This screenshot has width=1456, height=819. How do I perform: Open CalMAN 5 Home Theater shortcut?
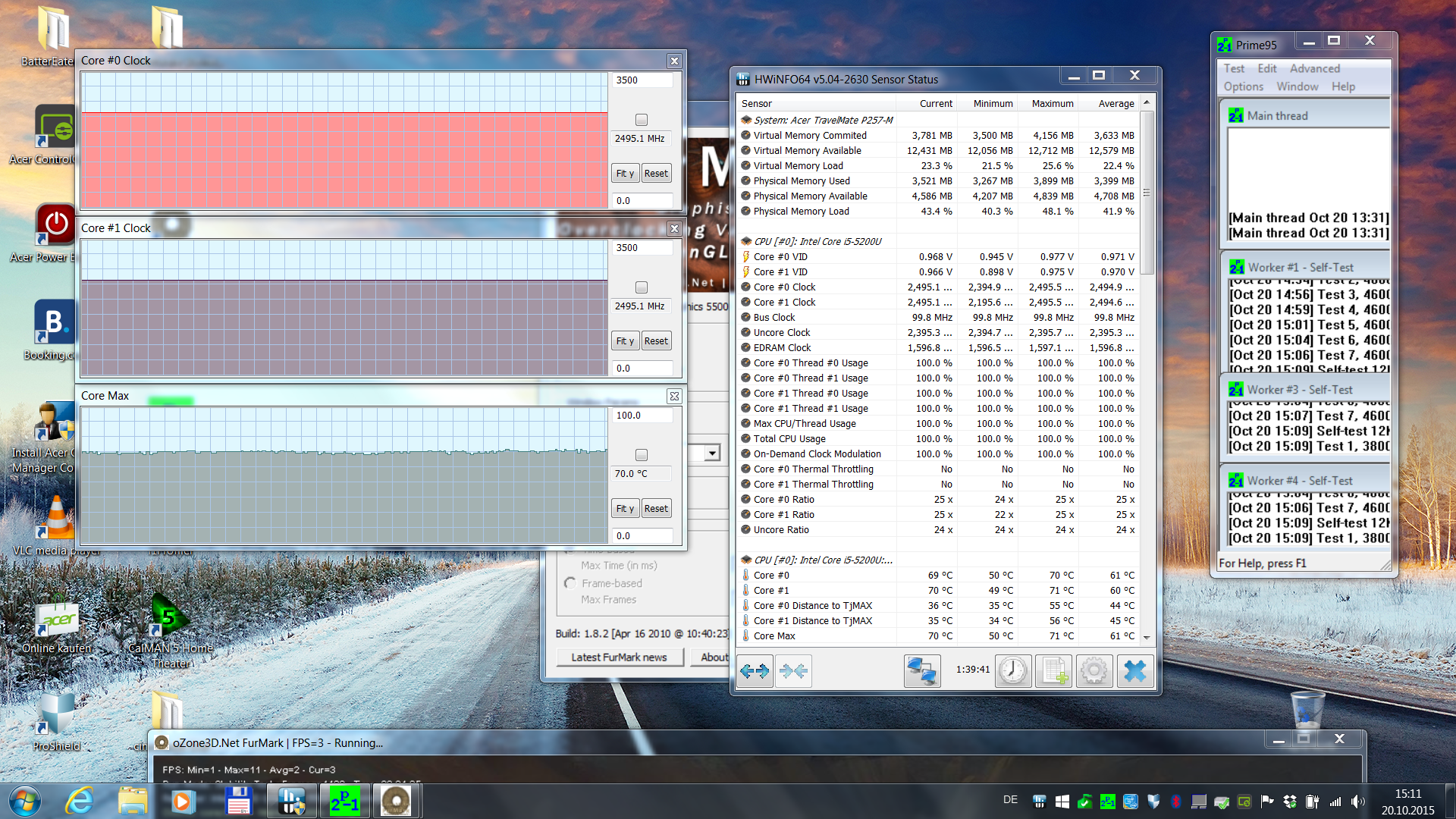[x=170, y=632]
